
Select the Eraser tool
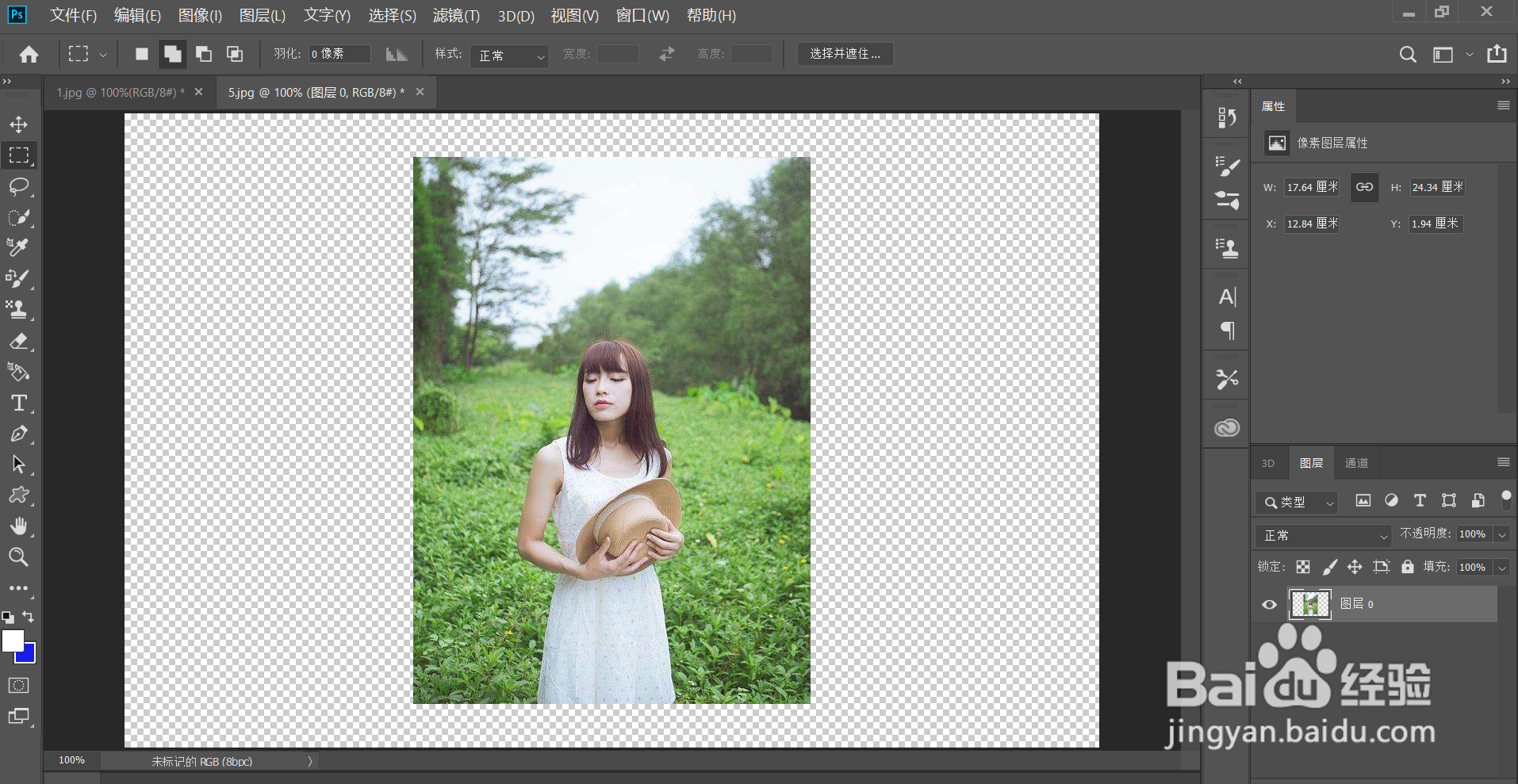(x=18, y=341)
